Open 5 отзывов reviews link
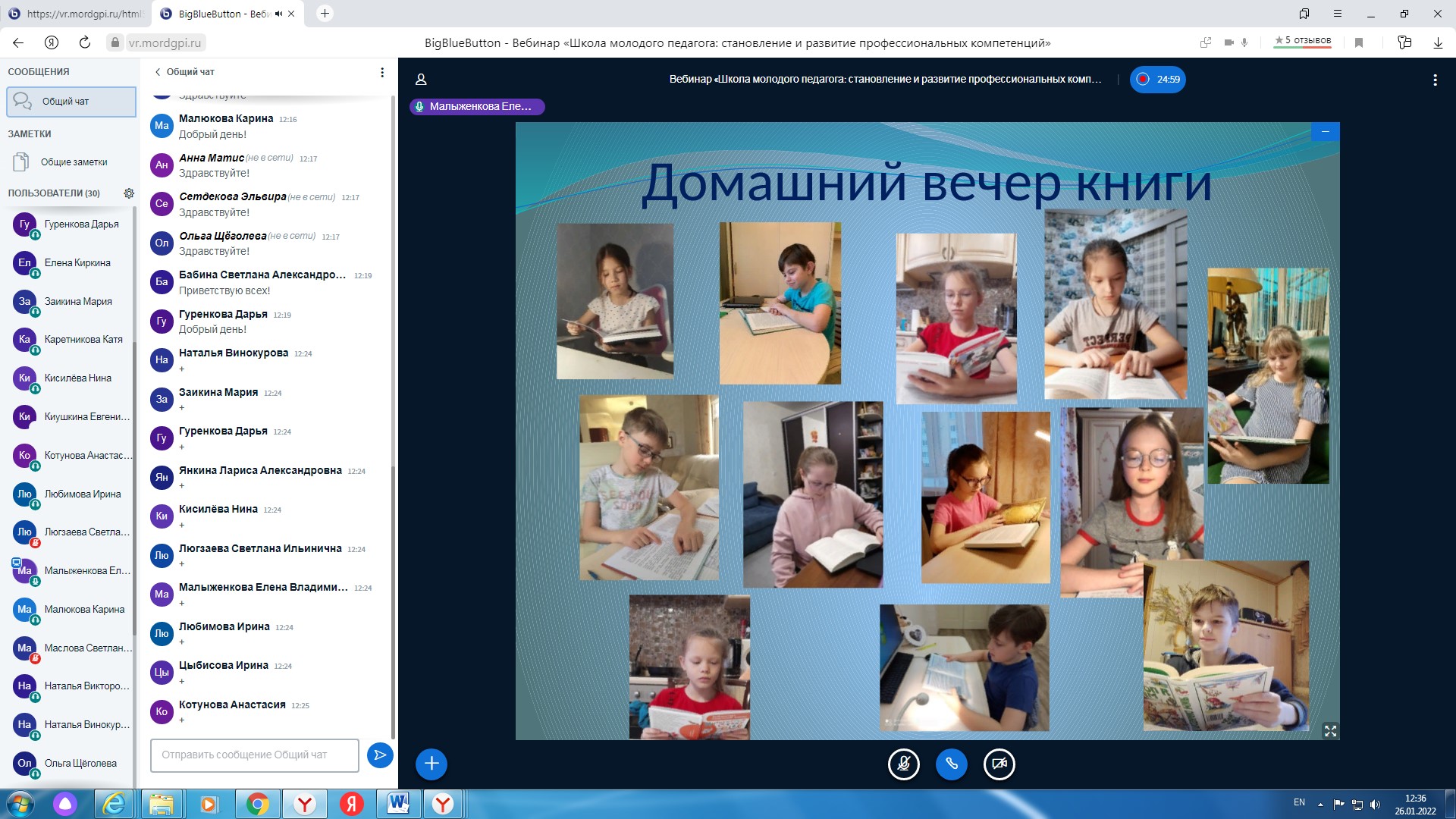The width and height of the screenshot is (1456, 819). [x=1303, y=41]
